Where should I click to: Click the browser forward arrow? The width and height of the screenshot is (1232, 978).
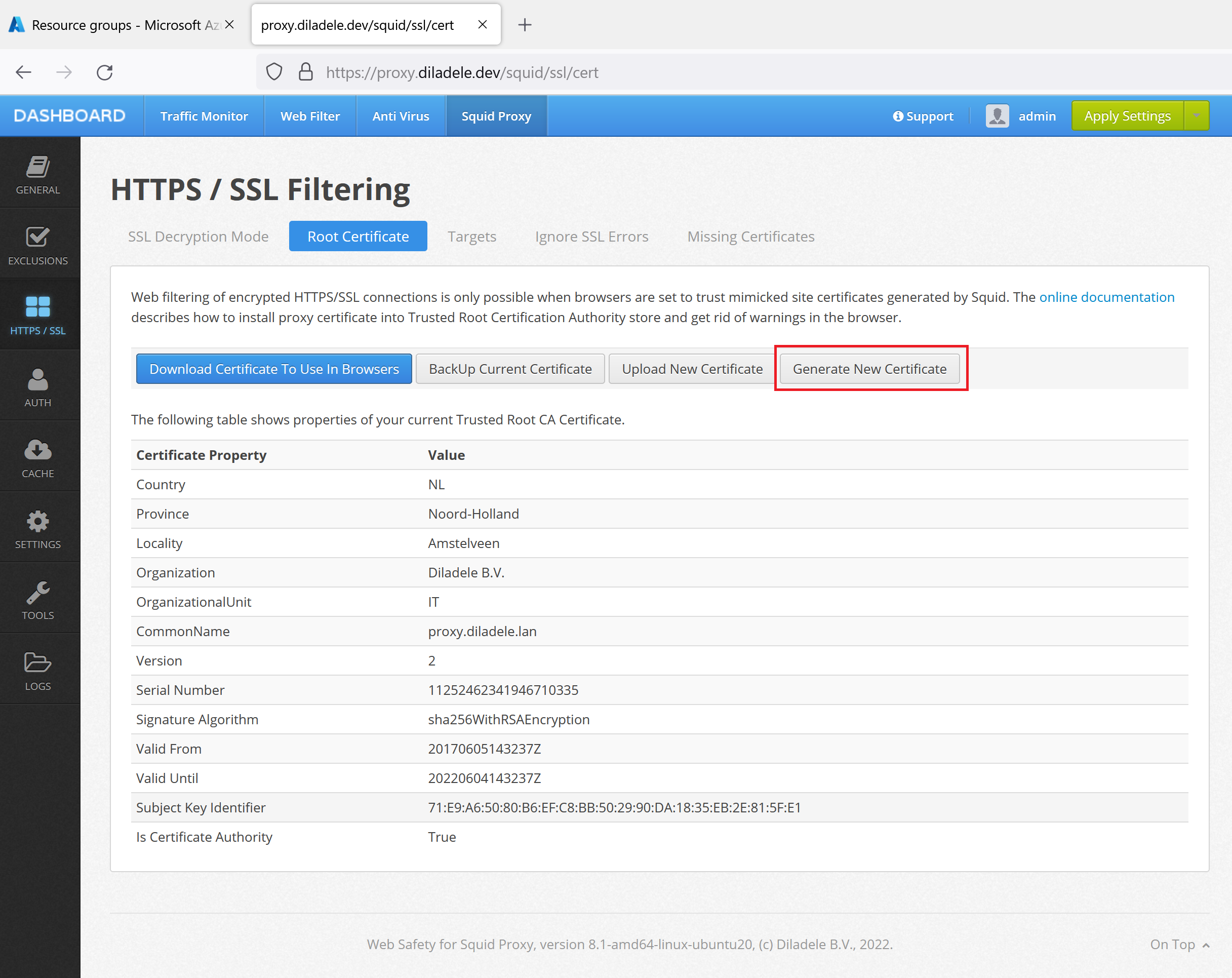tap(64, 72)
